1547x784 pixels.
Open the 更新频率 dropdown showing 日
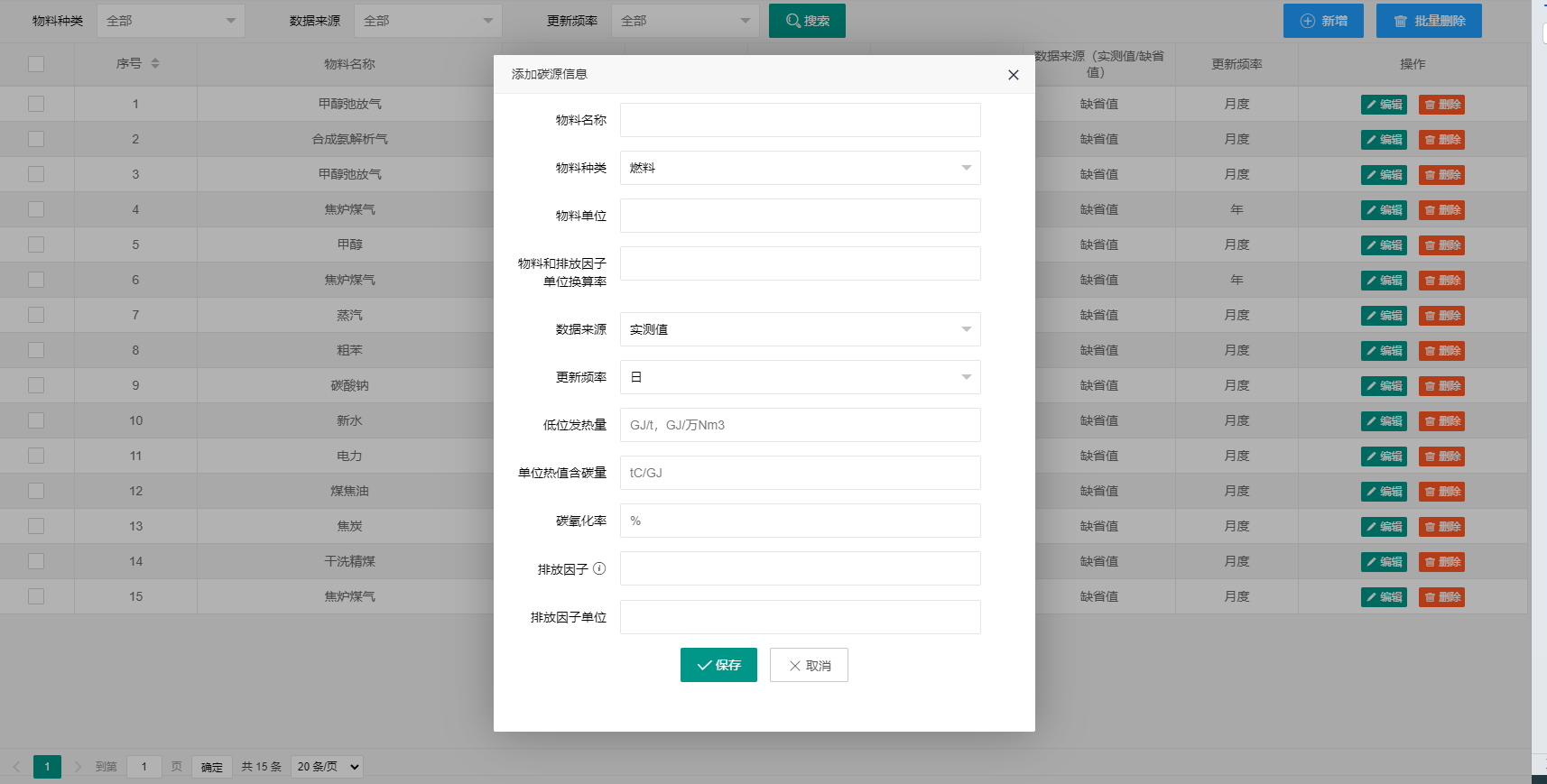800,377
